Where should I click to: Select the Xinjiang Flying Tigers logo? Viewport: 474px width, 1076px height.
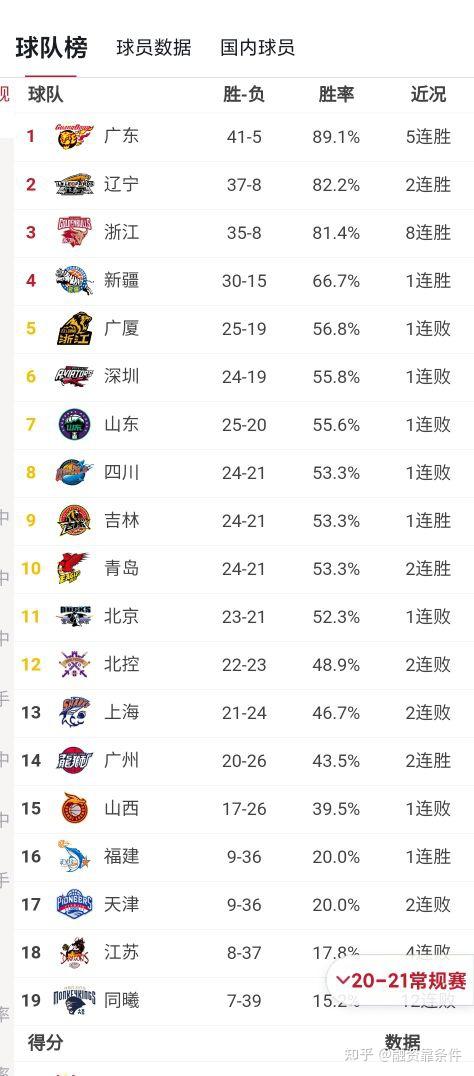74,281
